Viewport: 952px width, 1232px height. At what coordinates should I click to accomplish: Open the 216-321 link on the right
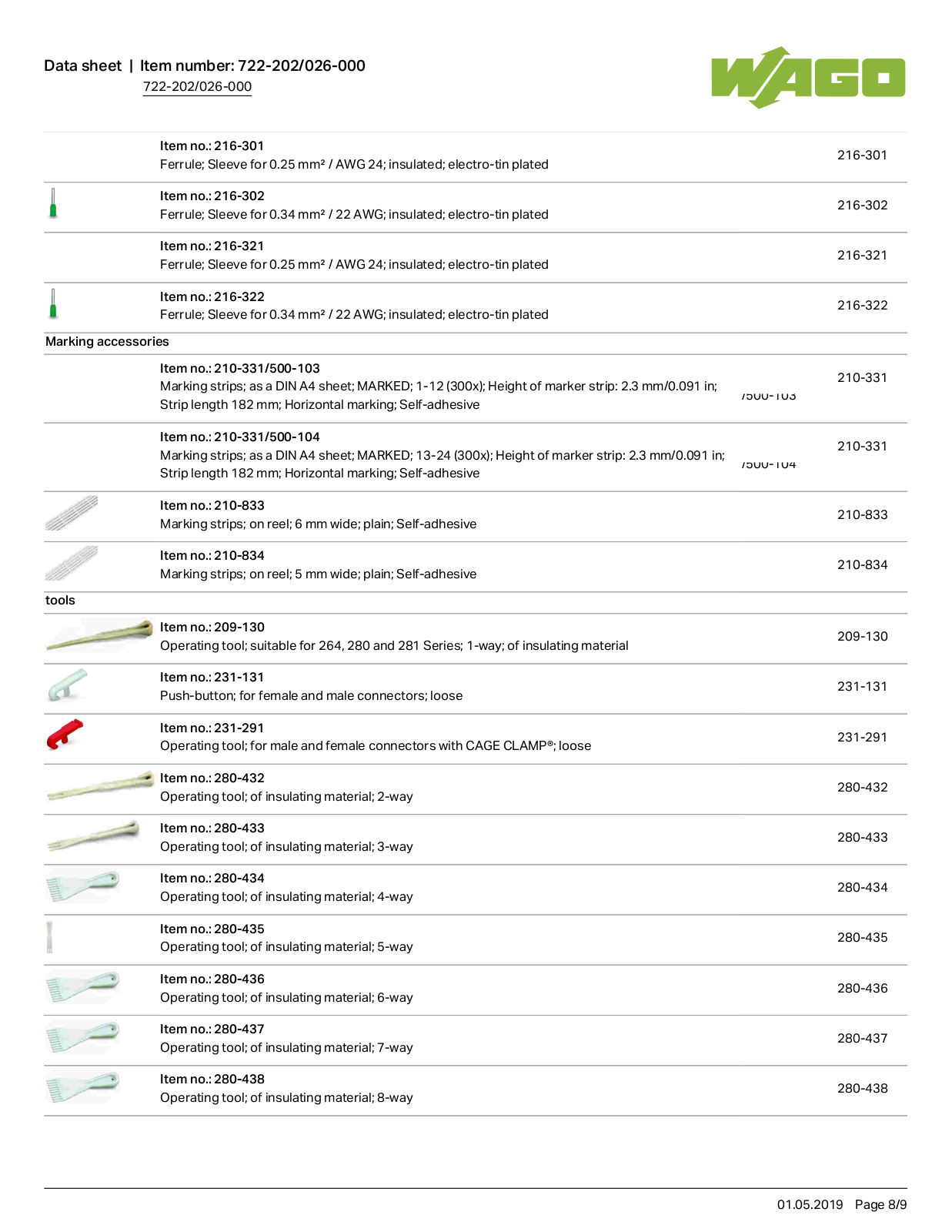click(x=862, y=256)
